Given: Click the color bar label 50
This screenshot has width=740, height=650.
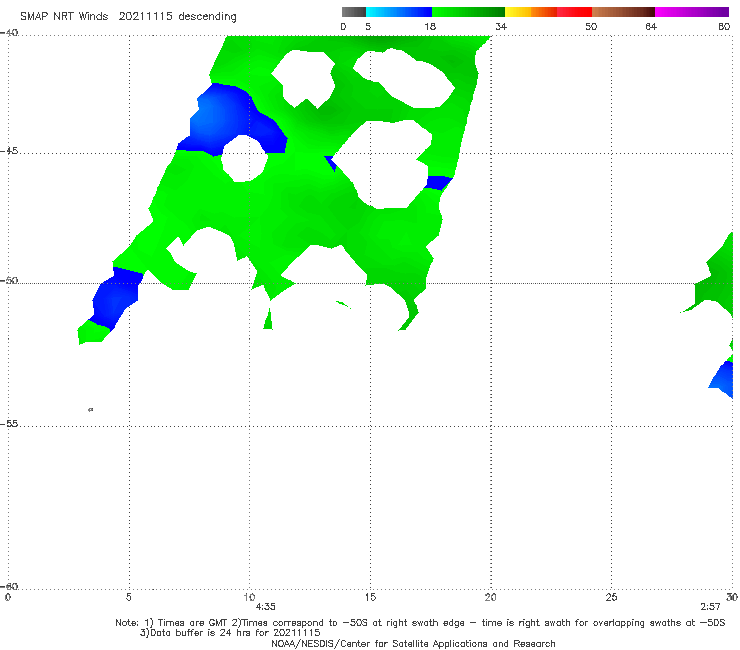Looking at the screenshot, I should pos(591,26).
